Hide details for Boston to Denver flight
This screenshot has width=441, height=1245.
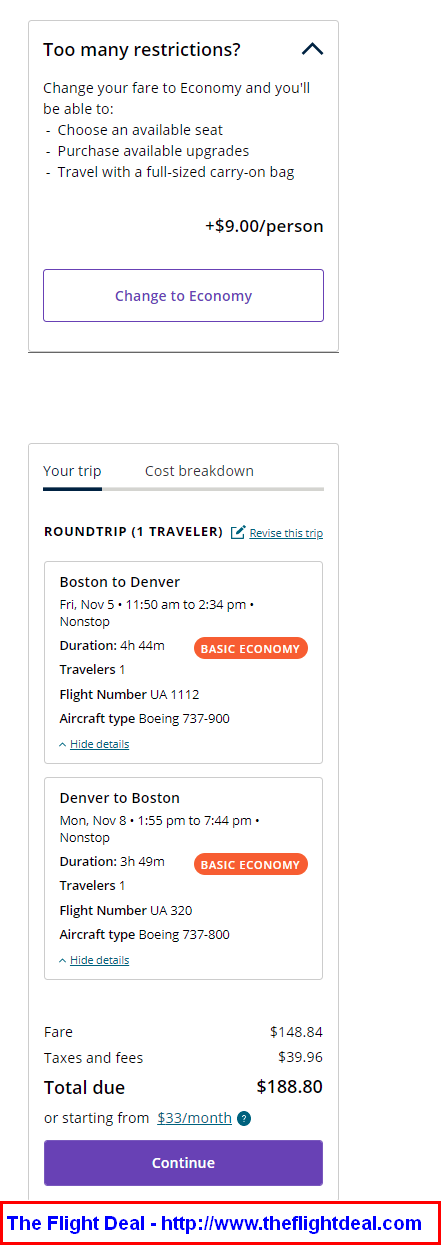point(99,744)
